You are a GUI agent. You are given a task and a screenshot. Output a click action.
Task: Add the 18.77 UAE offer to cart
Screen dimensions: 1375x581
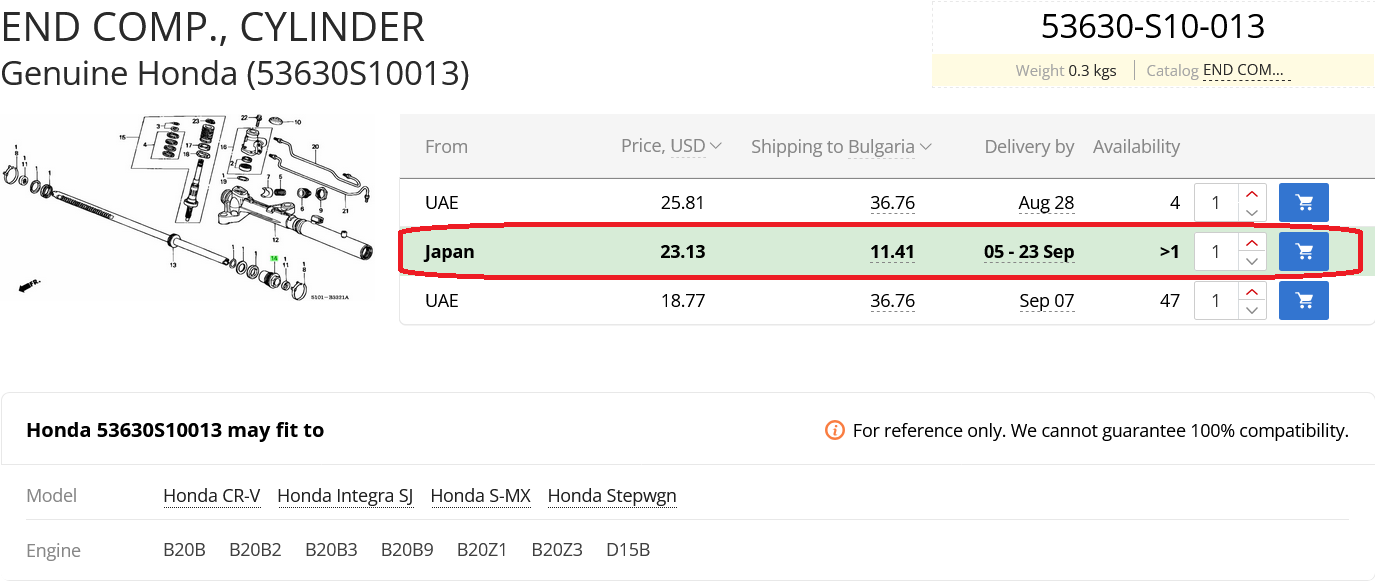[1304, 300]
